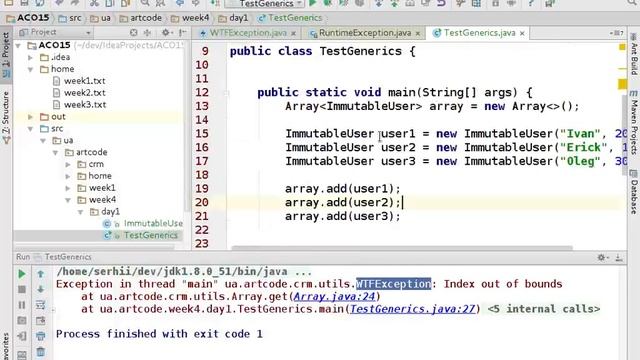
Task: Hide the Project panel
Action: click(x=182, y=32)
